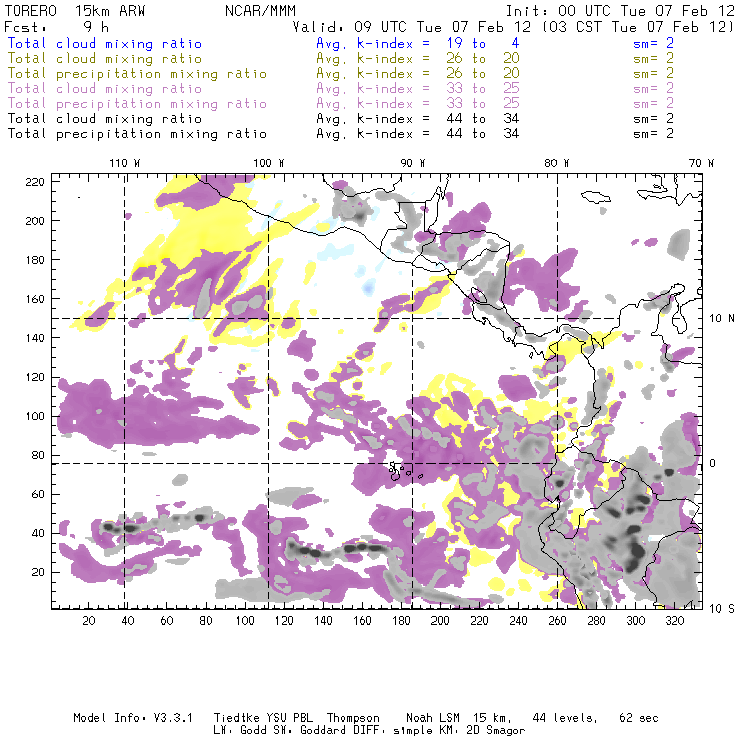Select the olive 'Total precipitation mixing ratio' legend label
The width and height of the screenshot is (740, 740).
(x=137, y=74)
